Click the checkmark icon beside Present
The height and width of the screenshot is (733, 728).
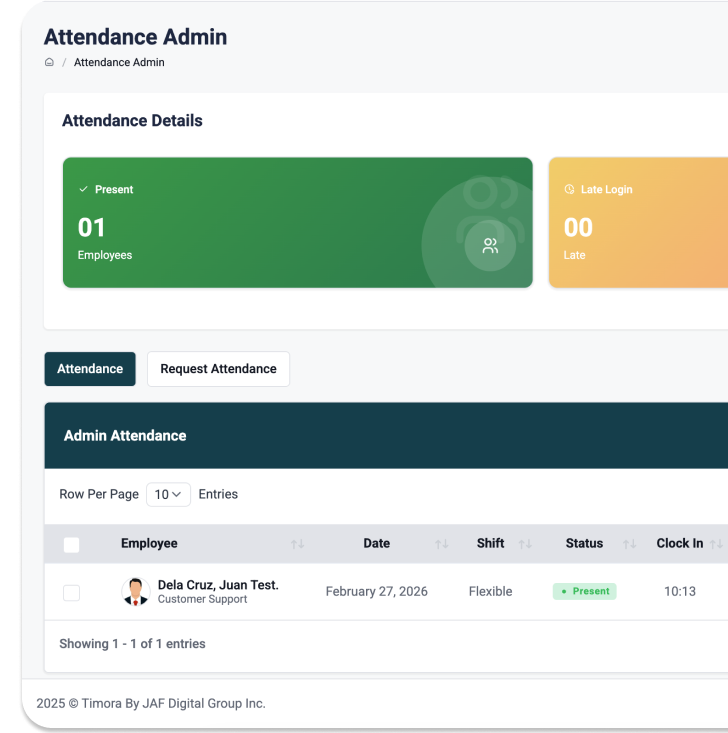pyautogui.click(x=83, y=189)
